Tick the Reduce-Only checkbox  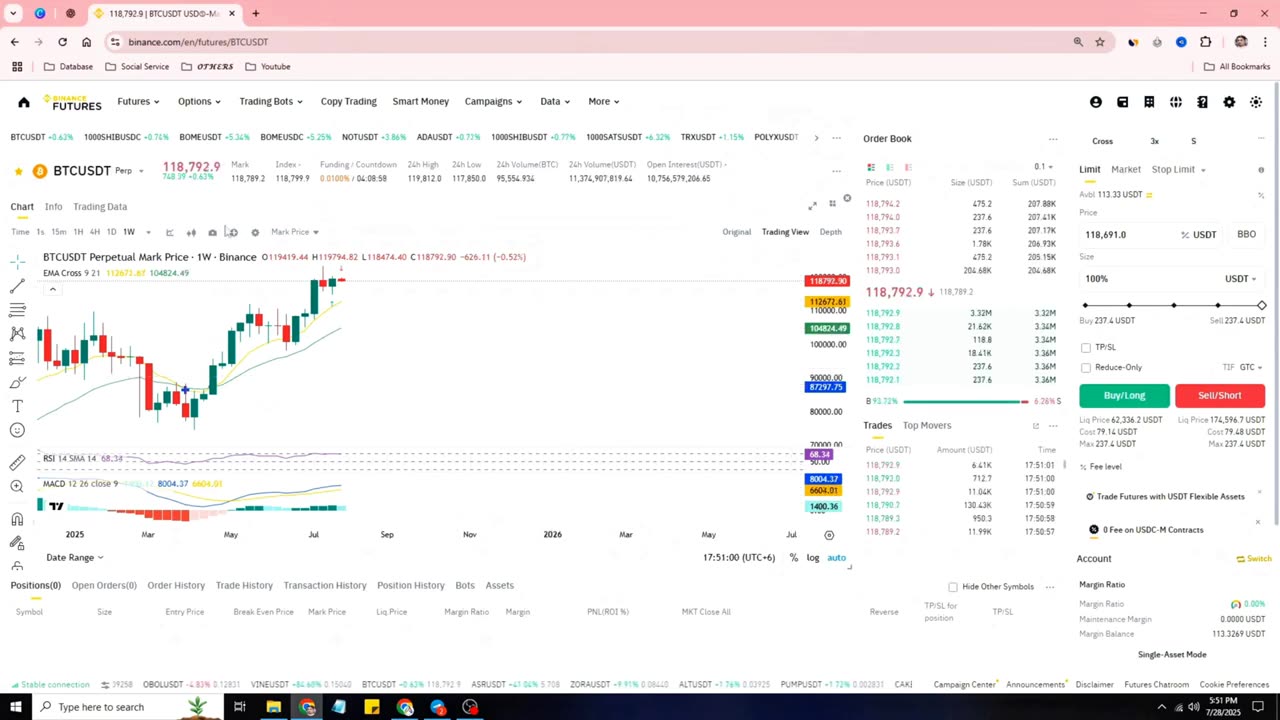(x=1086, y=368)
